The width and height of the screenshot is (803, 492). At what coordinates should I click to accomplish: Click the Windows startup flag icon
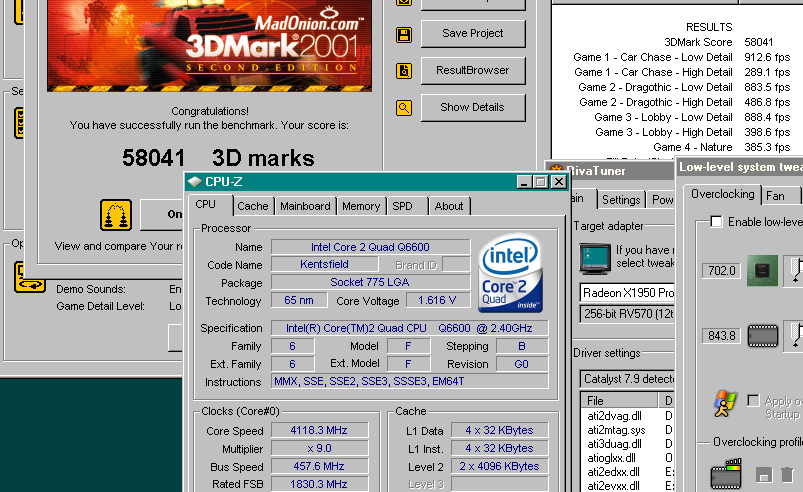click(x=725, y=403)
